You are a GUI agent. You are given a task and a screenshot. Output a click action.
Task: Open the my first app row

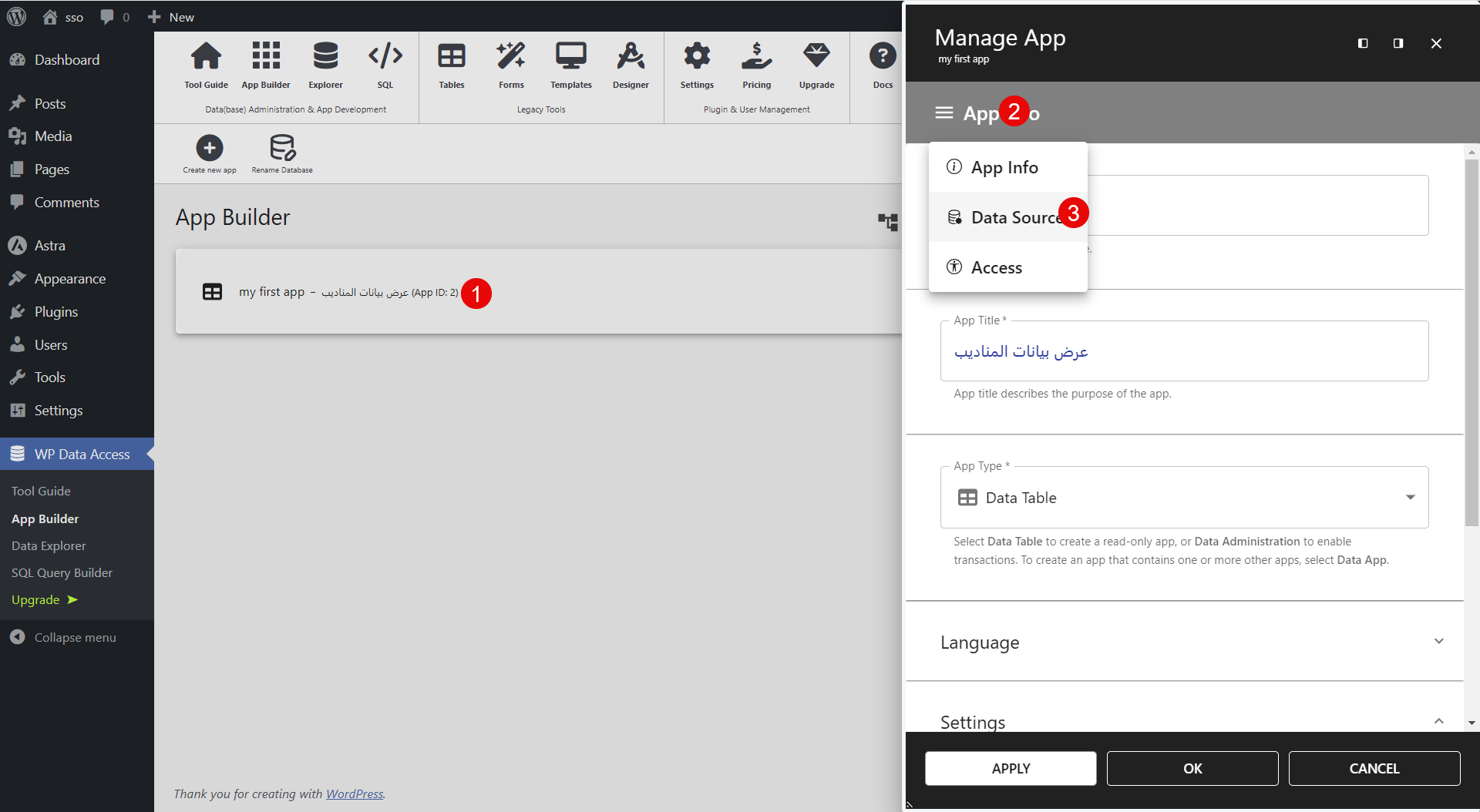click(x=271, y=292)
